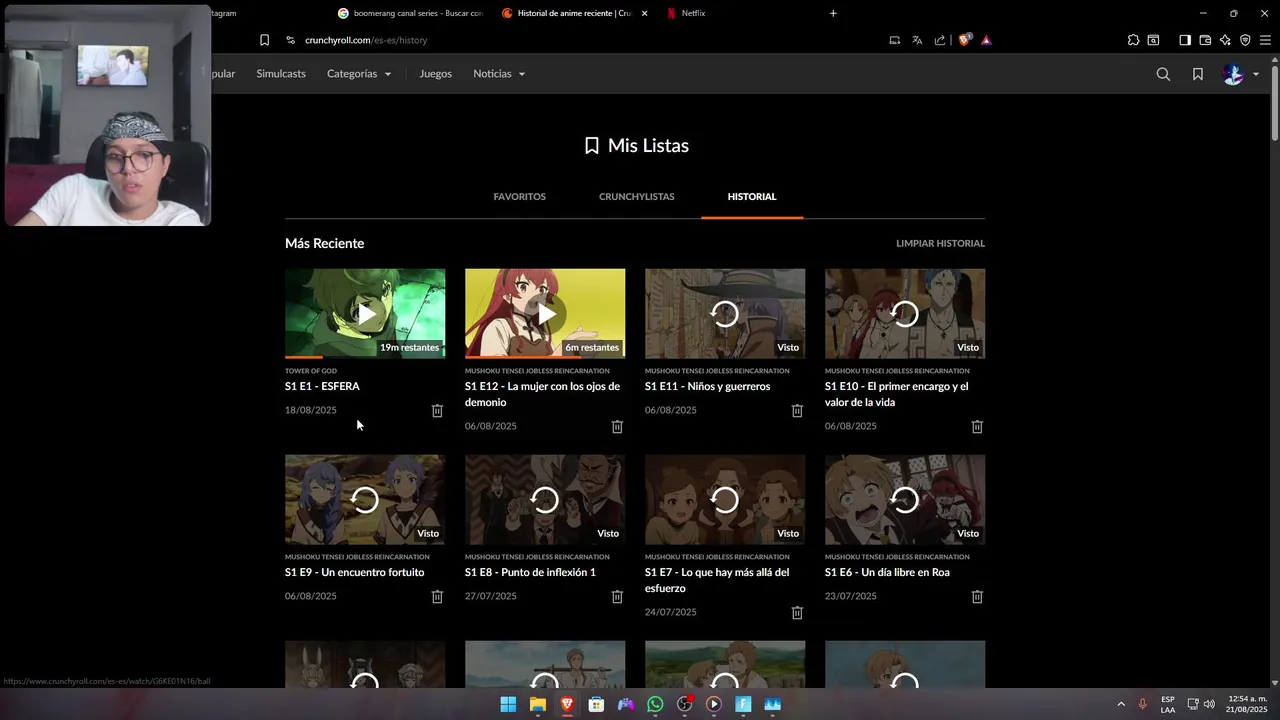
Task: Resume S1 E12 episode thumbnail with 6m restantes
Action: (x=545, y=313)
